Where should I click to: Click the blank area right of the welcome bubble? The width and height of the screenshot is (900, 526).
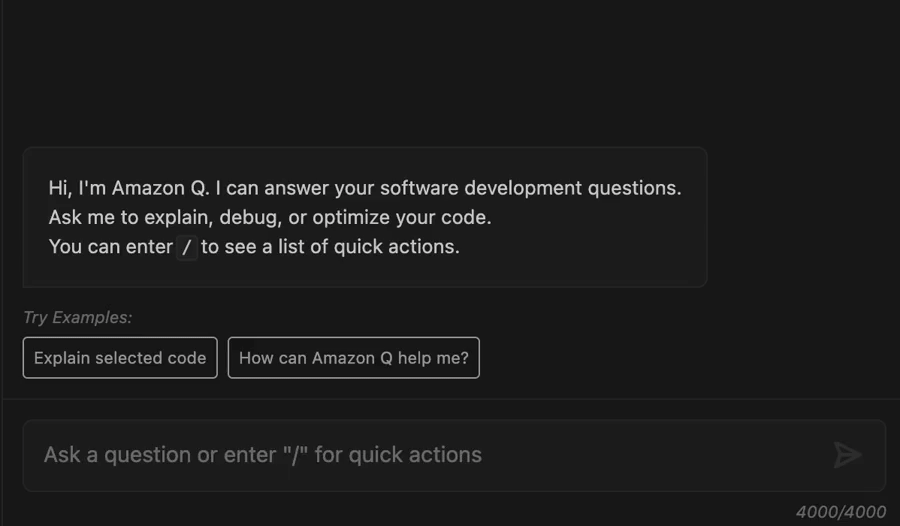tap(804, 217)
